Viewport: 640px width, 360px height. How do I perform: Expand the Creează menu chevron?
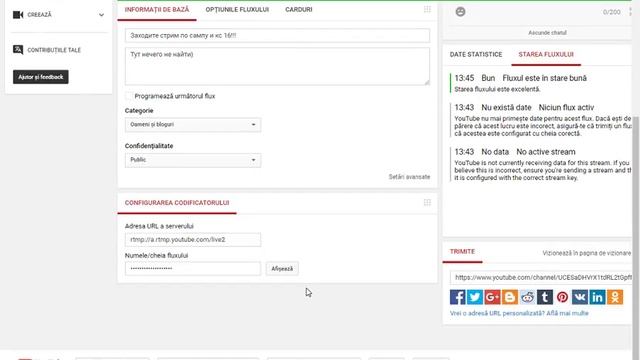101,15
